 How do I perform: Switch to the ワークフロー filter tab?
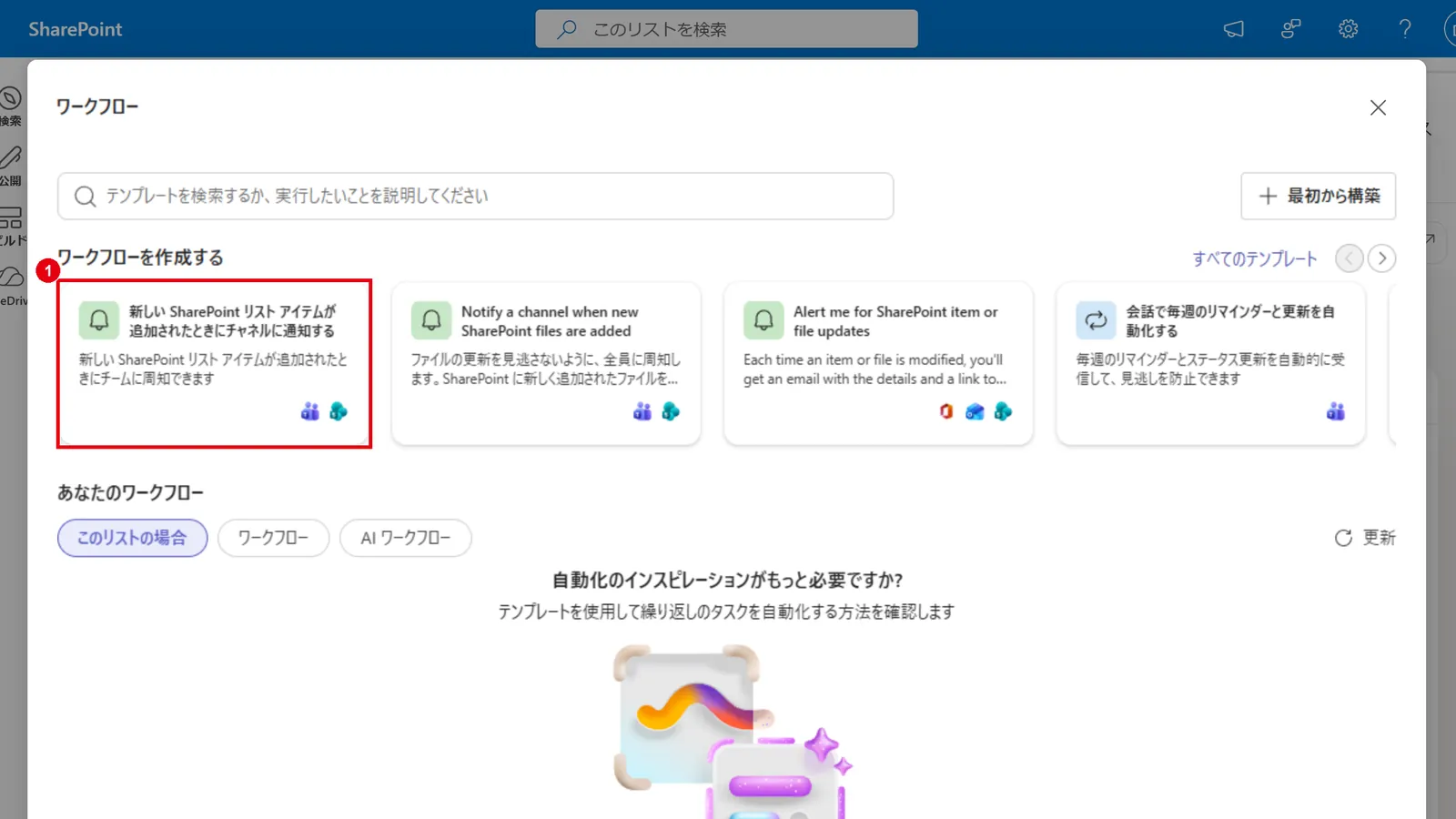(273, 538)
